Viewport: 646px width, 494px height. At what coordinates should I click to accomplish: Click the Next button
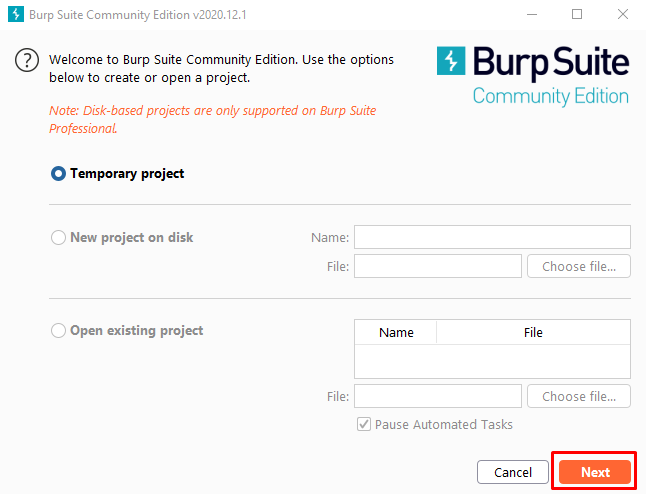point(595,472)
